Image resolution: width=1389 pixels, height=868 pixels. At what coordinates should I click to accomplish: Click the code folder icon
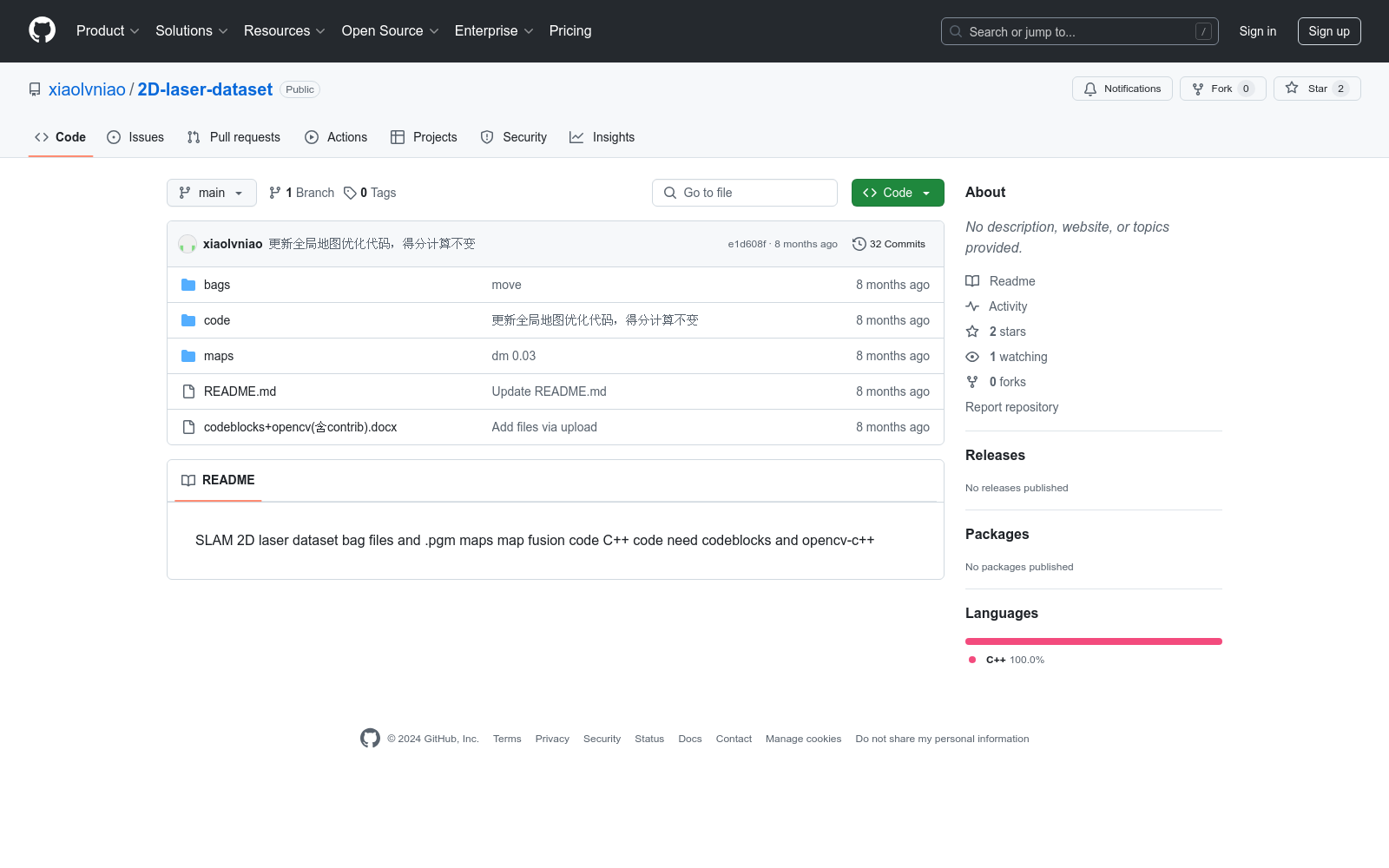coord(188,320)
